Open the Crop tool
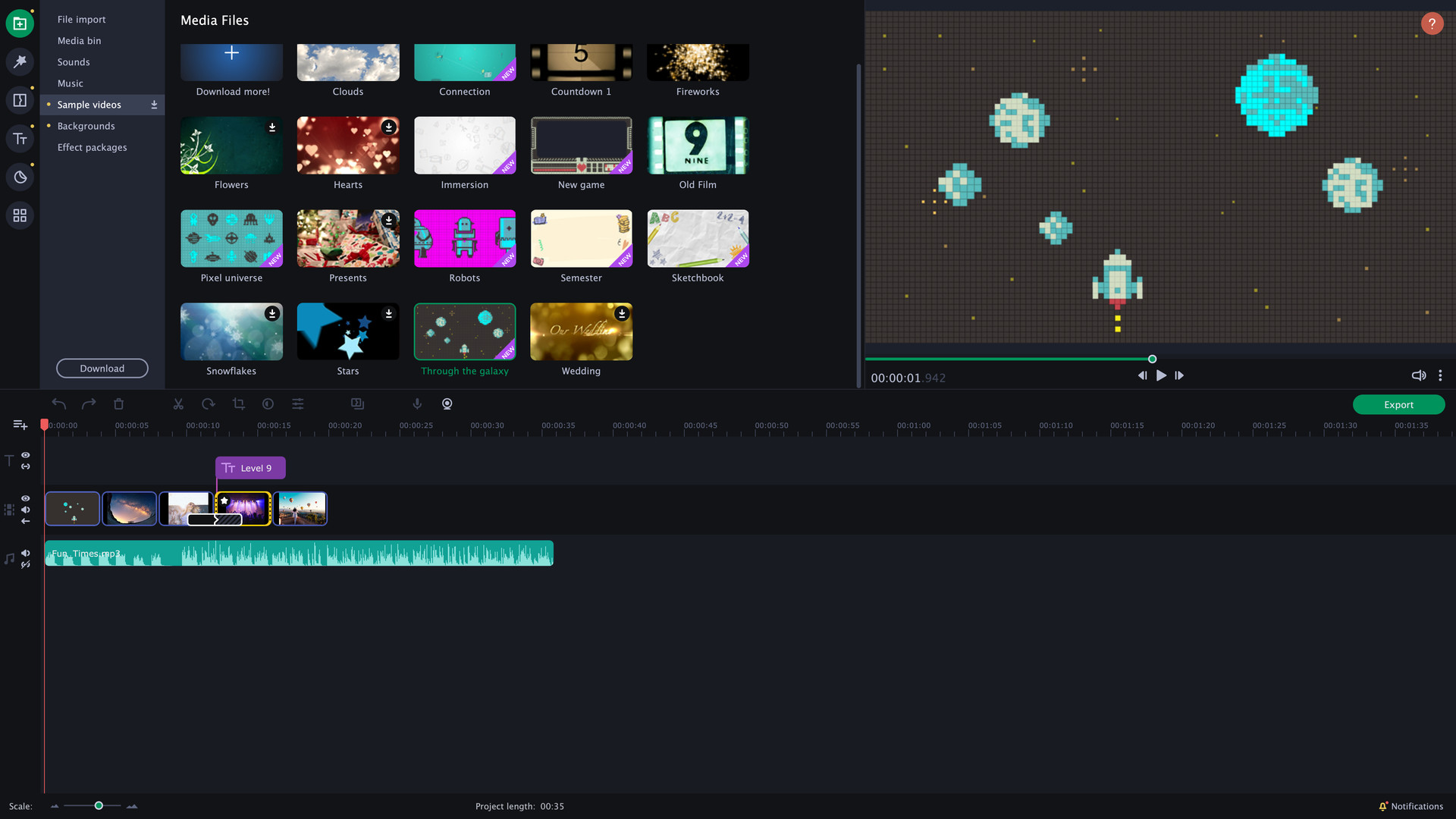 pyautogui.click(x=238, y=403)
